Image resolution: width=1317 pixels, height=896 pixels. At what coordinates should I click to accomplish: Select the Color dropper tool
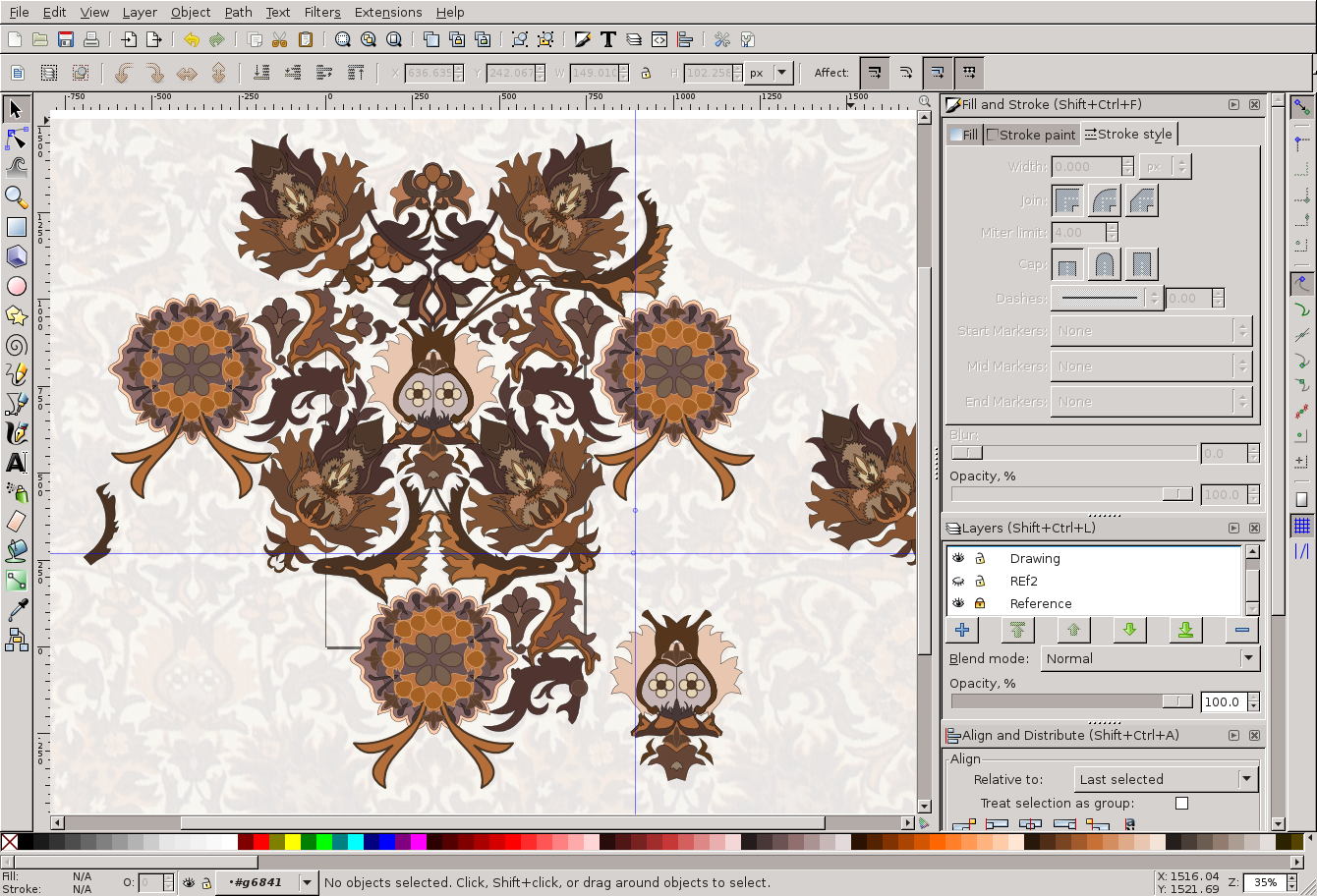[16, 611]
